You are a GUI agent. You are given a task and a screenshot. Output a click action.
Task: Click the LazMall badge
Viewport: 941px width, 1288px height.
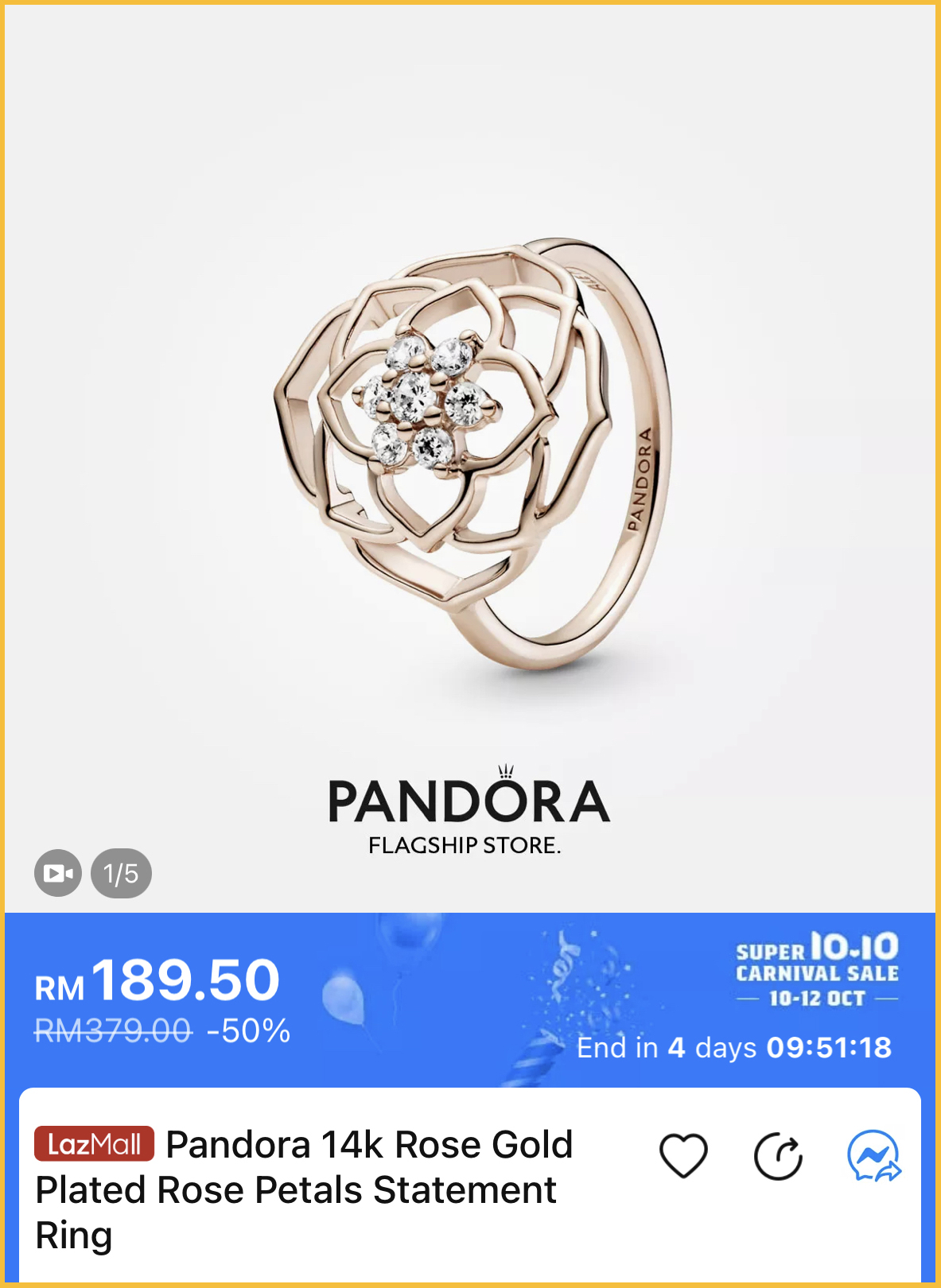click(94, 1144)
